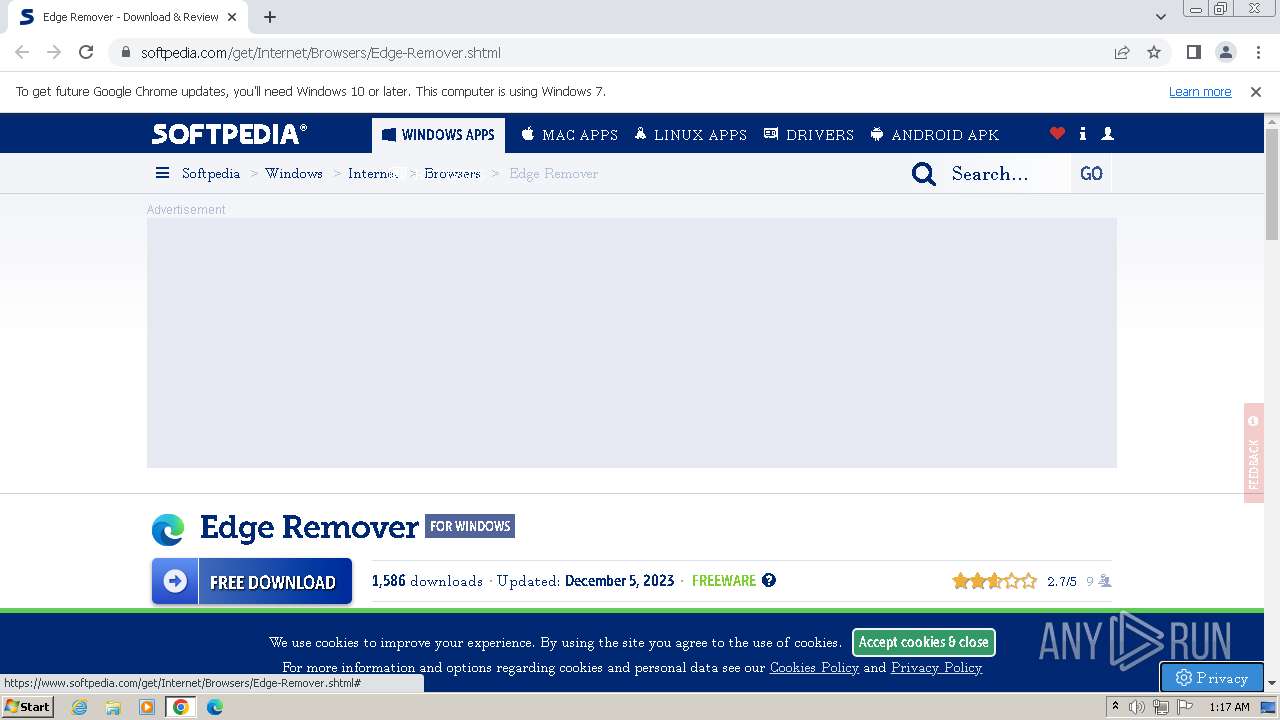Image resolution: width=1280 pixels, height=720 pixels.
Task: Go to Browsers breadcrumb link
Action: (452, 174)
